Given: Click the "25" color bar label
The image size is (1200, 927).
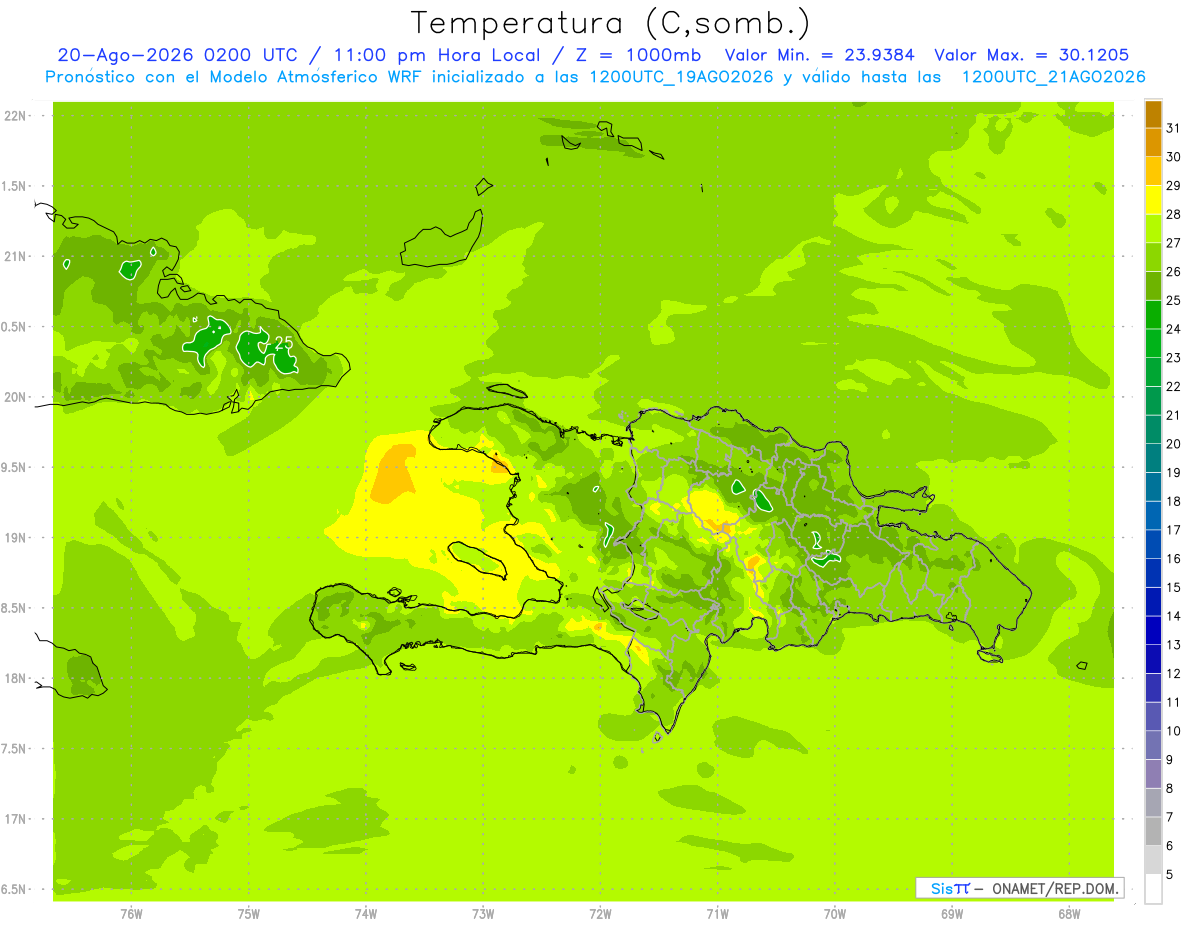Looking at the screenshot, I should [x=1174, y=300].
